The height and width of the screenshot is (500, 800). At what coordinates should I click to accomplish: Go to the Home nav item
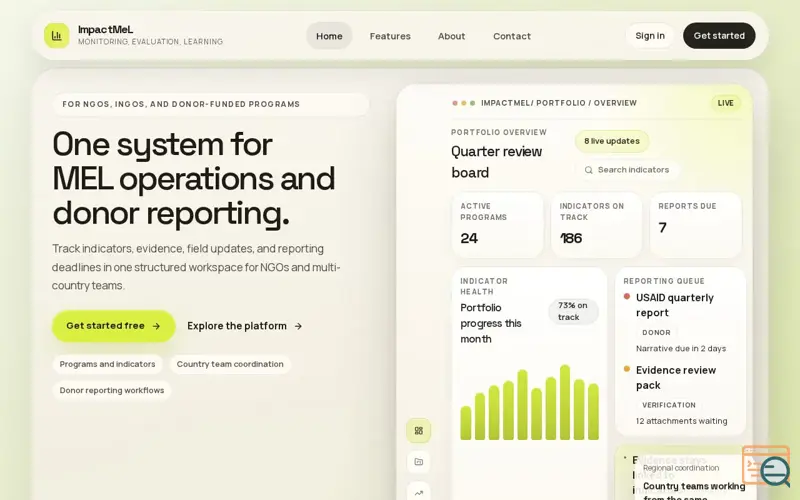(x=329, y=36)
